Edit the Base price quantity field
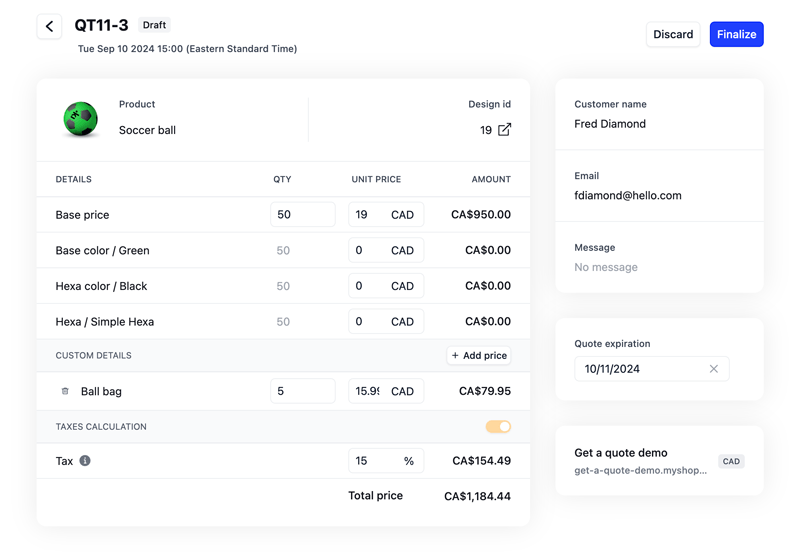 302,215
